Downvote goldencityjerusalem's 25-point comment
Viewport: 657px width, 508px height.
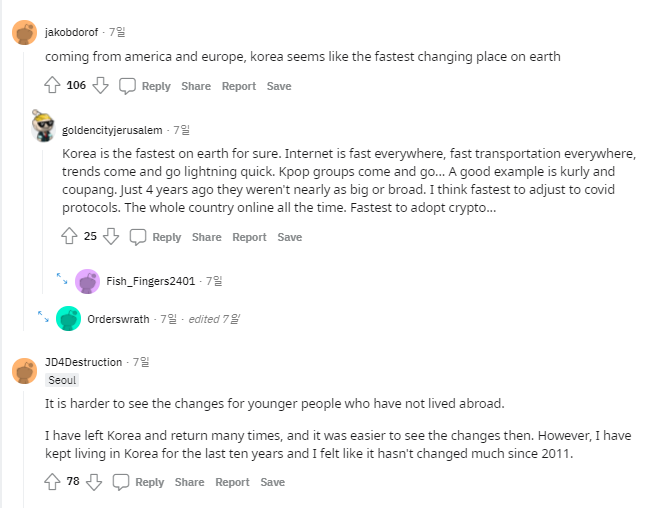111,236
